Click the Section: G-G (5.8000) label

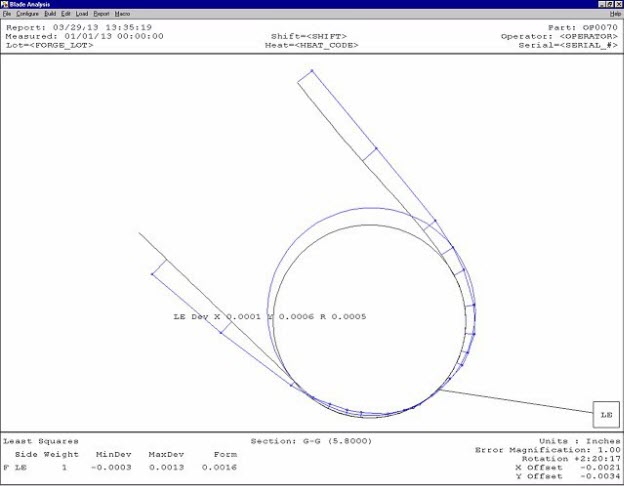(x=311, y=441)
